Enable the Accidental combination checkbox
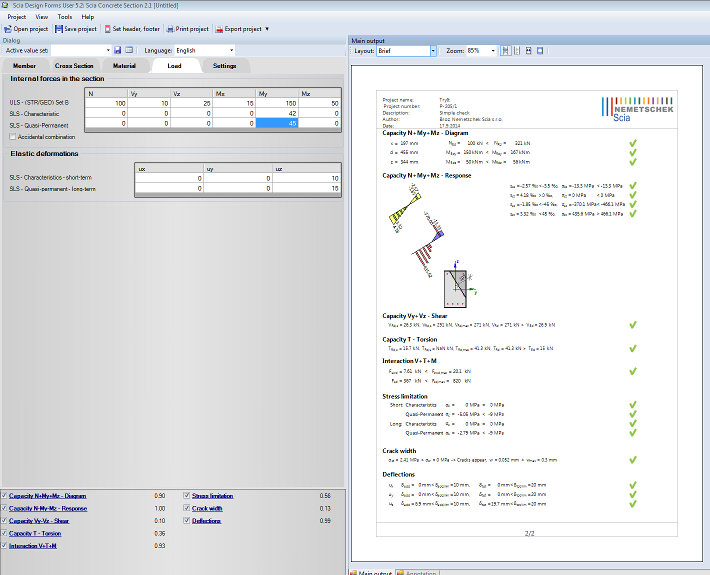710x575 pixels. pyautogui.click(x=12, y=136)
